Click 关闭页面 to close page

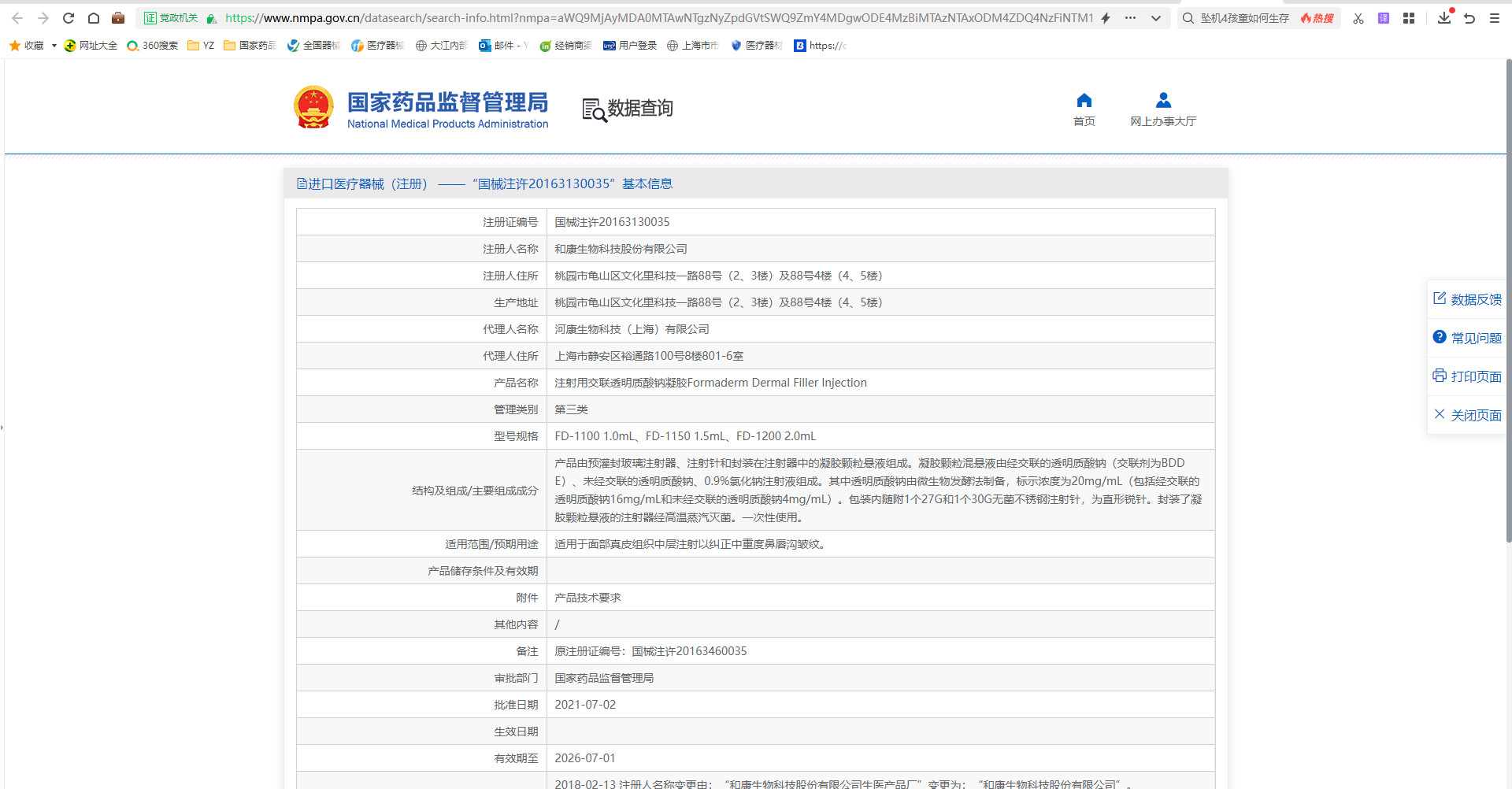click(x=1467, y=415)
